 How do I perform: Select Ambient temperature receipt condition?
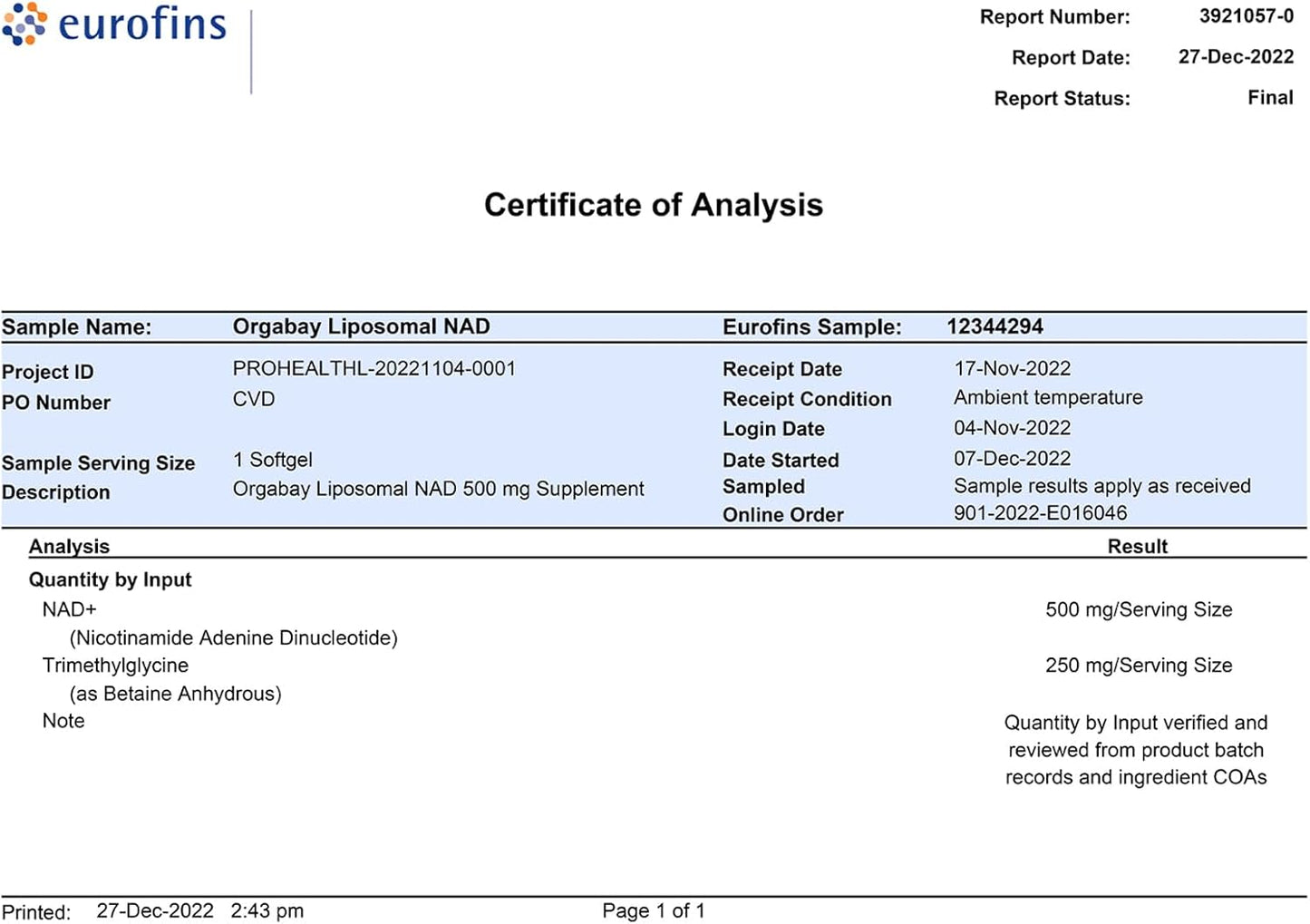[1047, 398]
